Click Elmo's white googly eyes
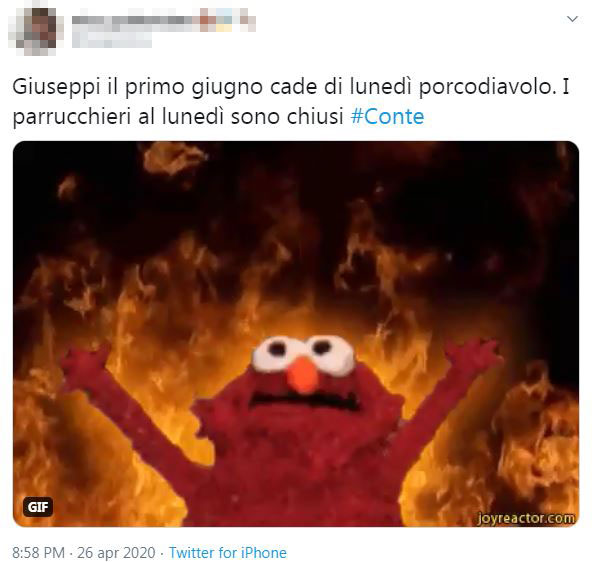This screenshot has height=562, width=593. pyautogui.click(x=304, y=352)
